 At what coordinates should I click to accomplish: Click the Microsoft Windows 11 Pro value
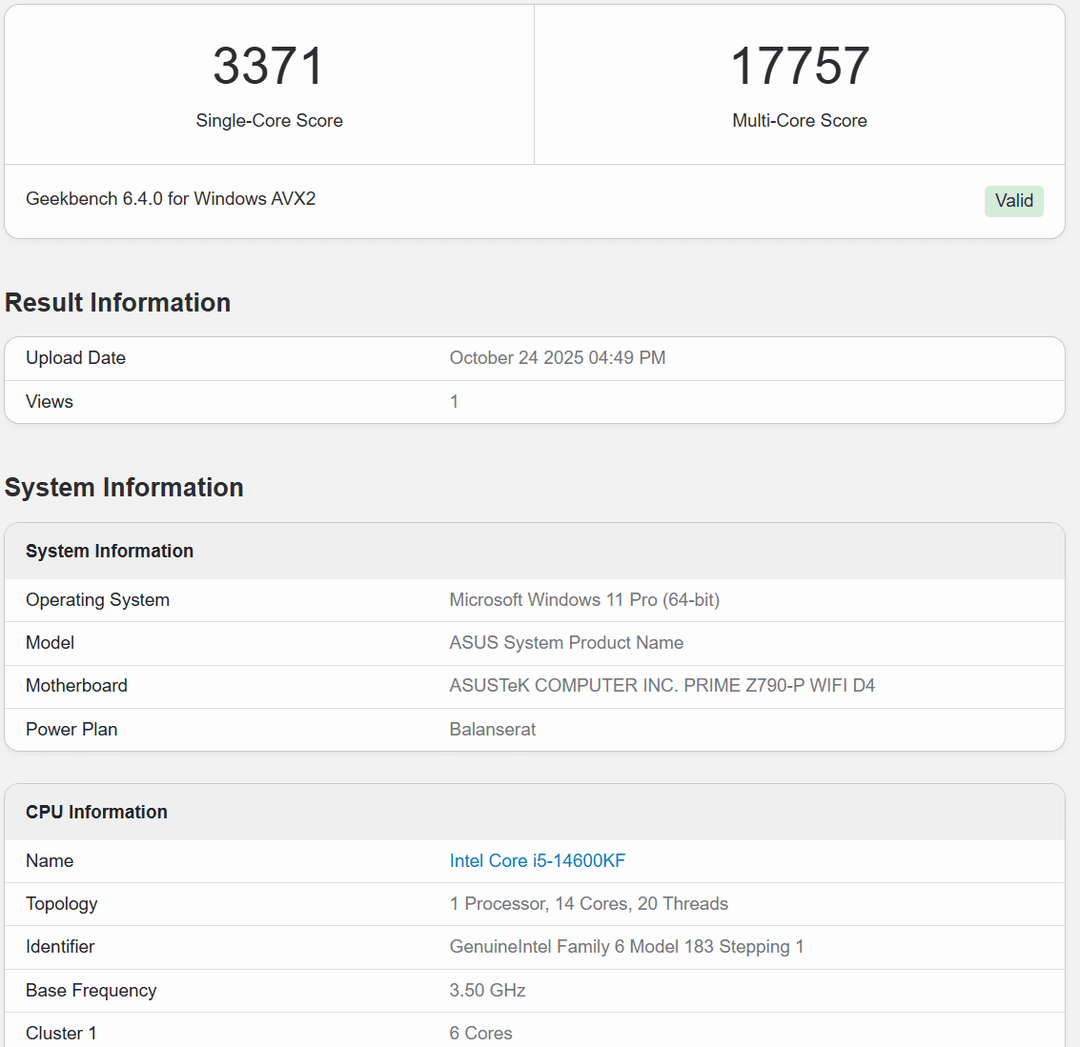click(x=584, y=600)
